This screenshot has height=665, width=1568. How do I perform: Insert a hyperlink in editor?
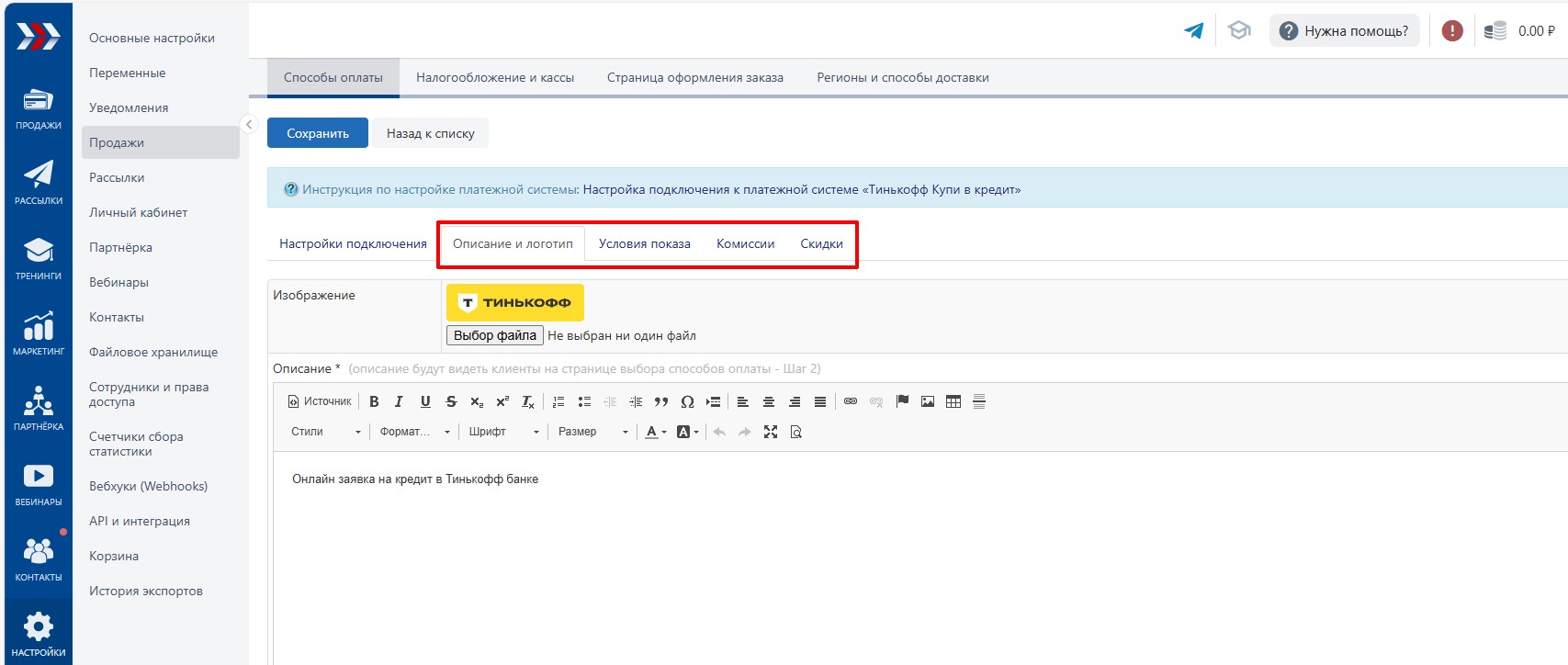pyautogui.click(x=851, y=401)
